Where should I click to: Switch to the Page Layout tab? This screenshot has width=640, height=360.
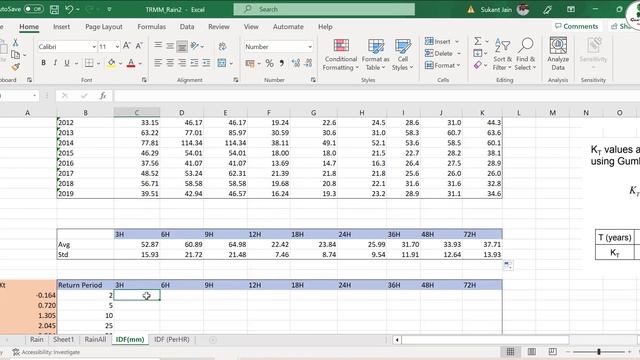tap(104, 27)
